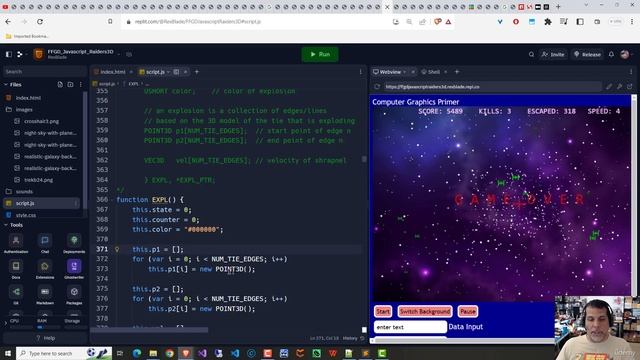Open Chrome from the taskbar
Image resolution: width=640 pixels, height=360 pixels.
click(169, 353)
